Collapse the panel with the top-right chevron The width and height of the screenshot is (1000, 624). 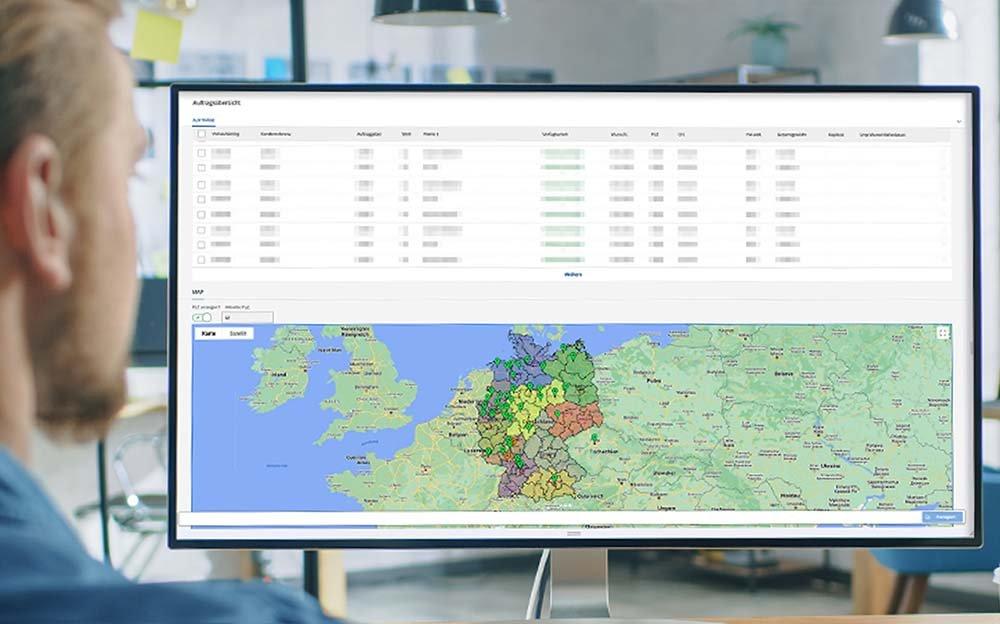(x=959, y=121)
